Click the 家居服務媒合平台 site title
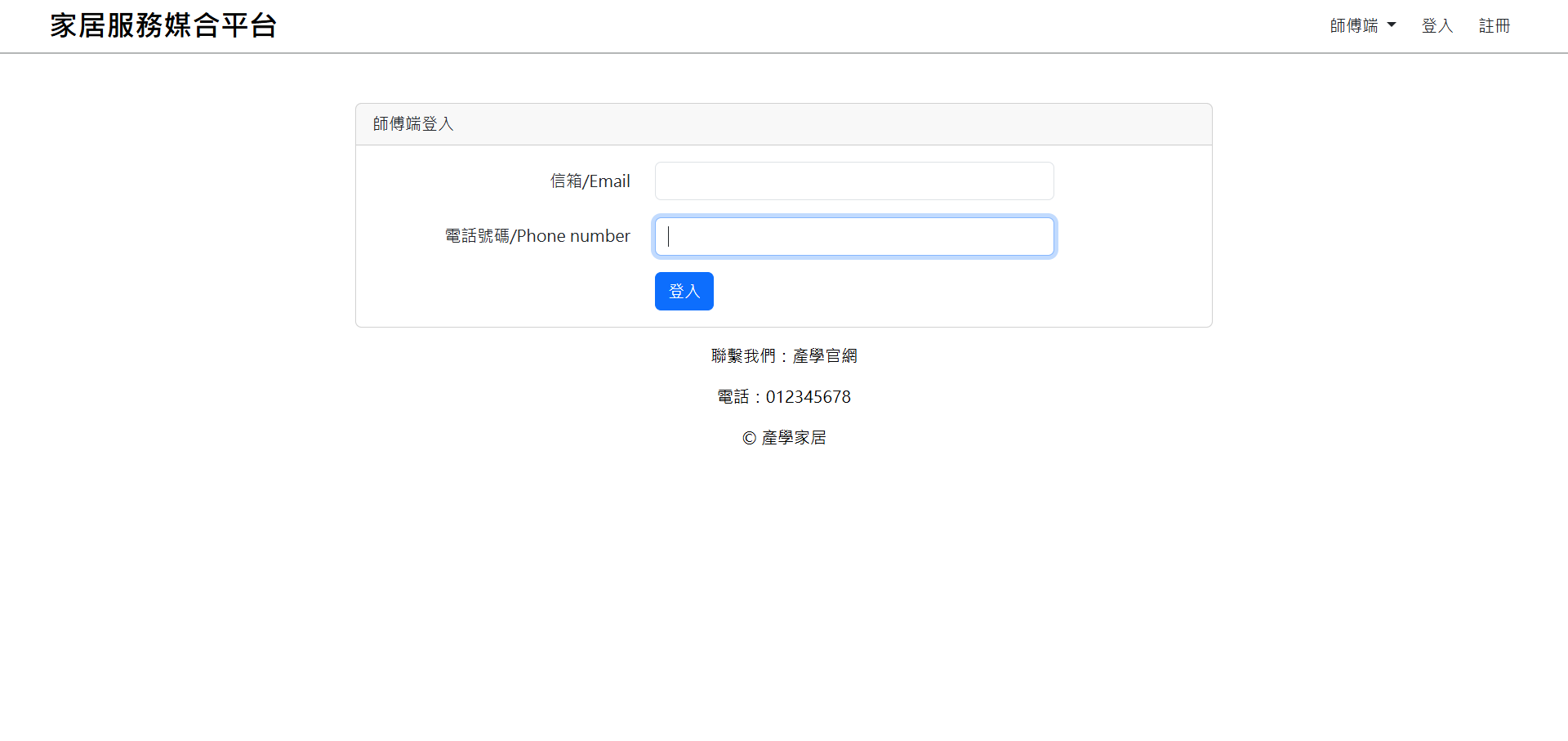This screenshot has height=741, width=1568. 163,25
